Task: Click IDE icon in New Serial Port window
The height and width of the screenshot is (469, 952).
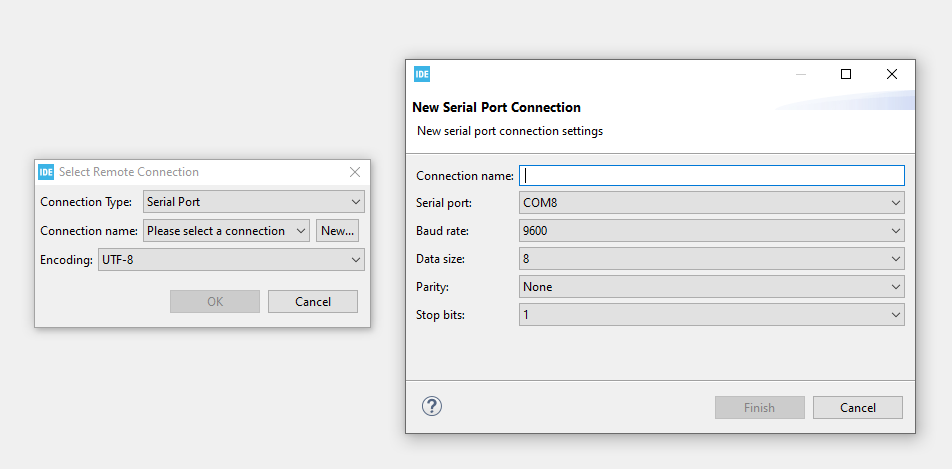Action: point(422,74)
